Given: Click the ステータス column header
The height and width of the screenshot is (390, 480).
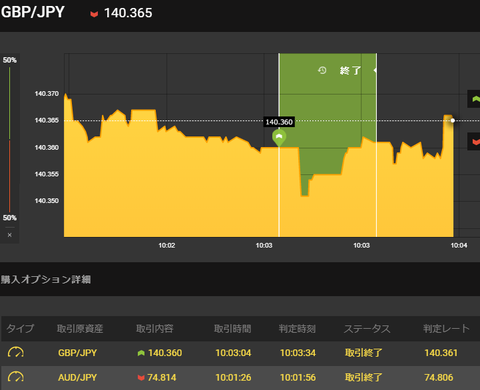Looking at the screenshot, I should [367, 329].
